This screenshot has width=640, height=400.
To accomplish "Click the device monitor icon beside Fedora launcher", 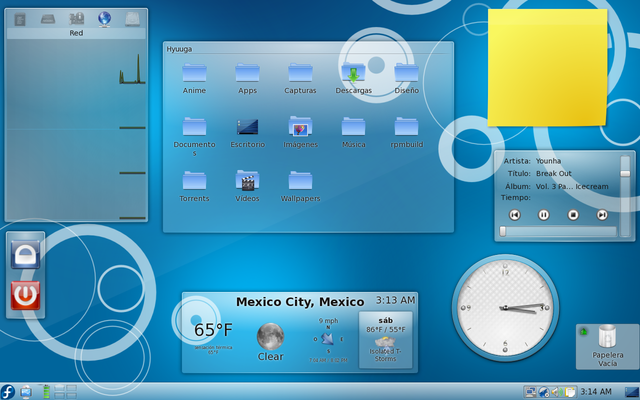I will [26, 392].
